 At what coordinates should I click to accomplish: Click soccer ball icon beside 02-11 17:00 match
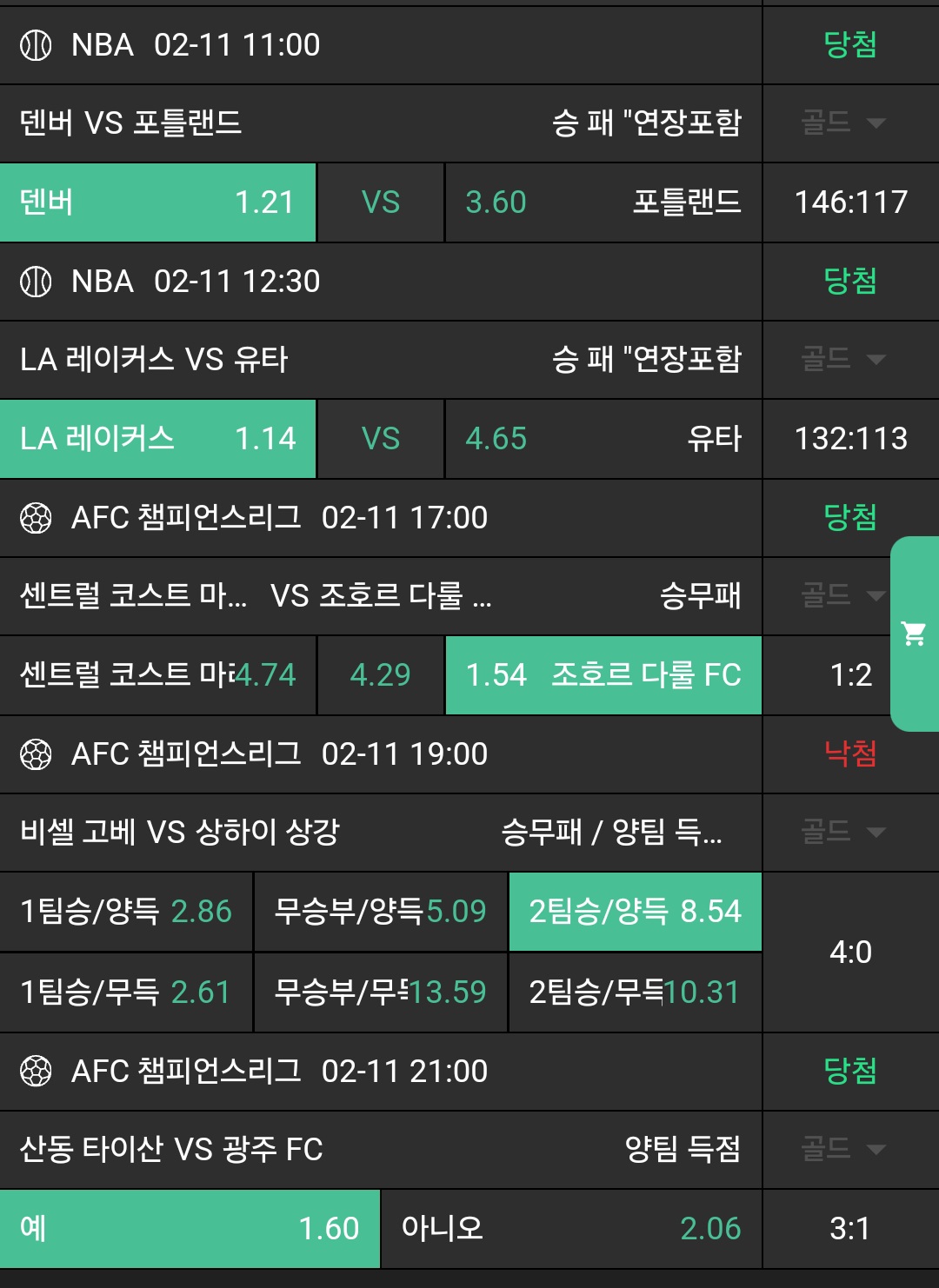point(36,518)
